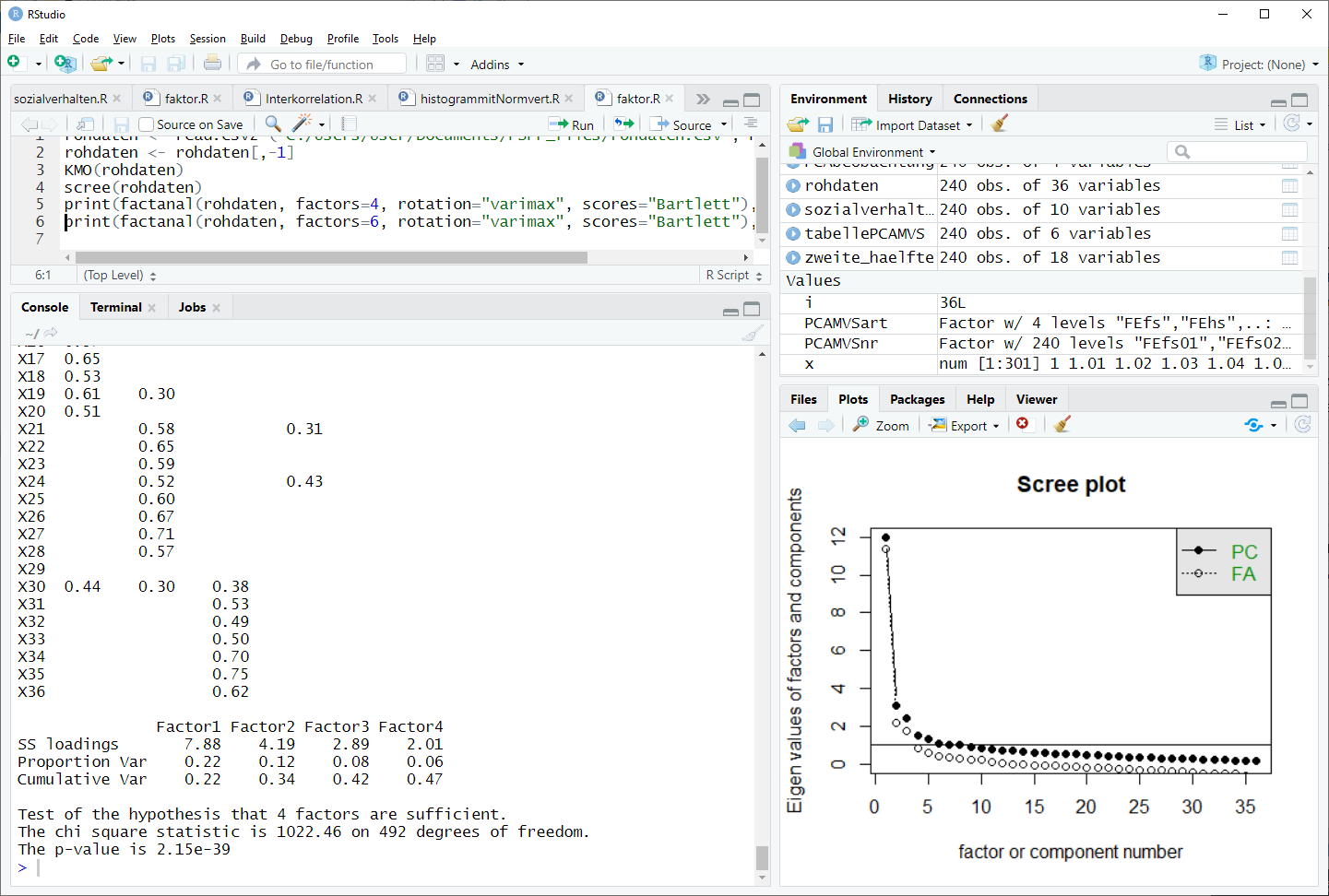
Task: Clear the console with the broom icon
Action: click(x=753, y=333)
